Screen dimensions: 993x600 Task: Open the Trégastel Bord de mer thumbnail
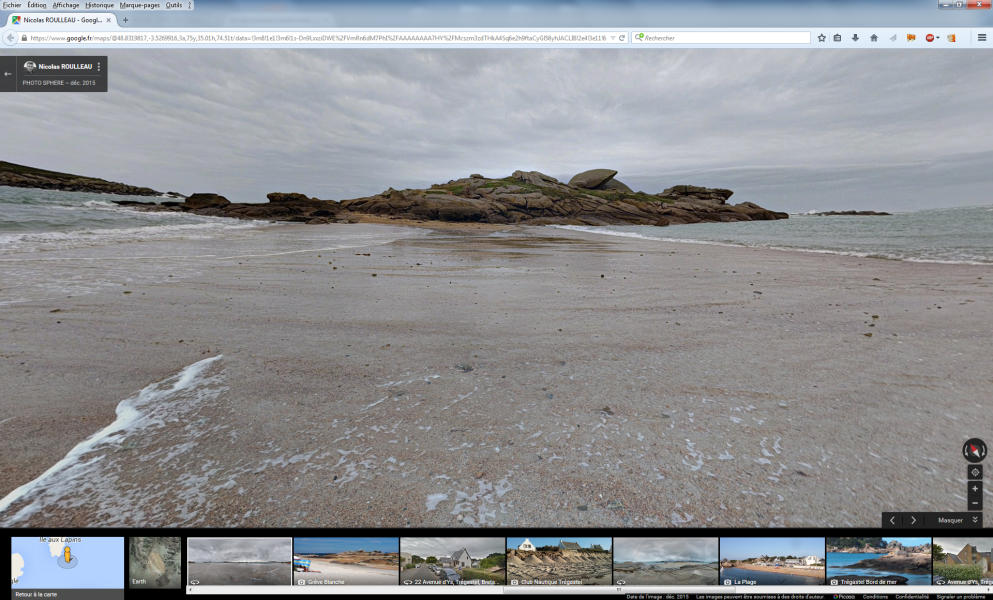(x=878, y=562)
